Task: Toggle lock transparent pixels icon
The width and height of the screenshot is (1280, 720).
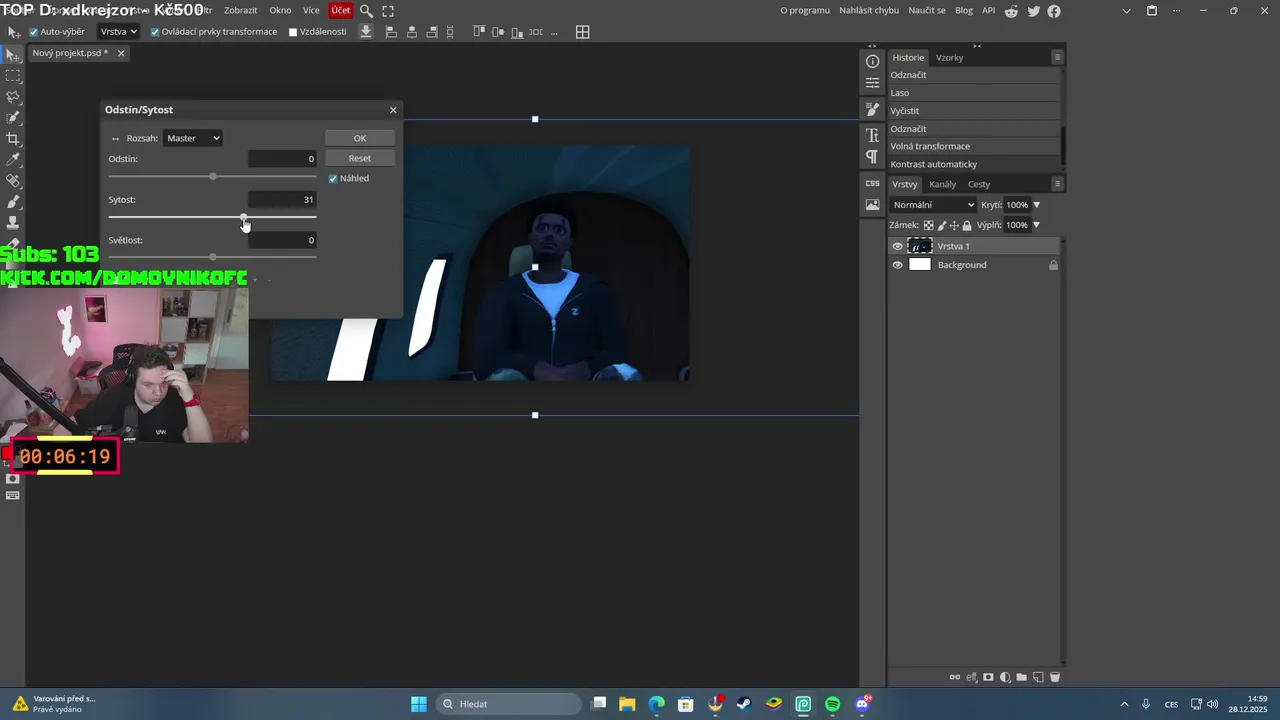Action: click(x=928, y=225)
